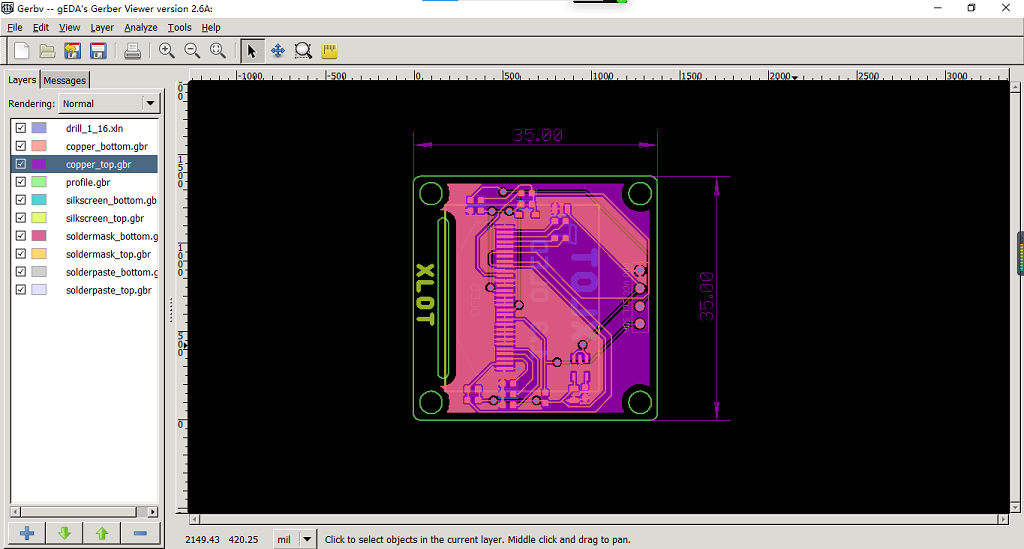Viewport: 1024px width, 549px height.
Task: Remove layer with the minus button
Action: (x=140, y=533)
